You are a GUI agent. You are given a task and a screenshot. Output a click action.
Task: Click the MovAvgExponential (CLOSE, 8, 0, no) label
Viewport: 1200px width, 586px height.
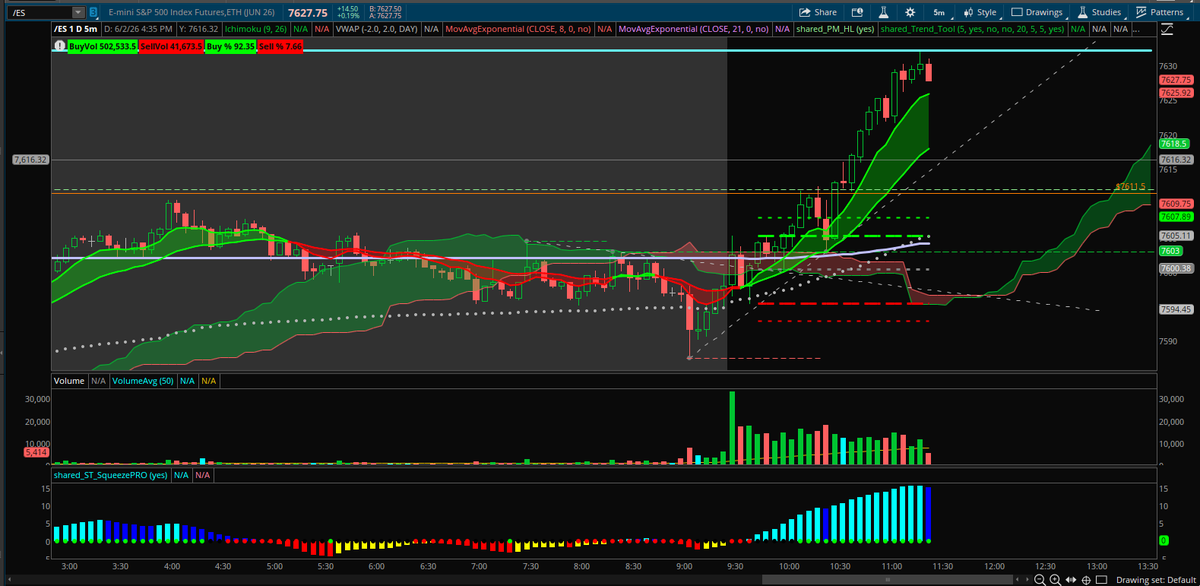point(516,31)
